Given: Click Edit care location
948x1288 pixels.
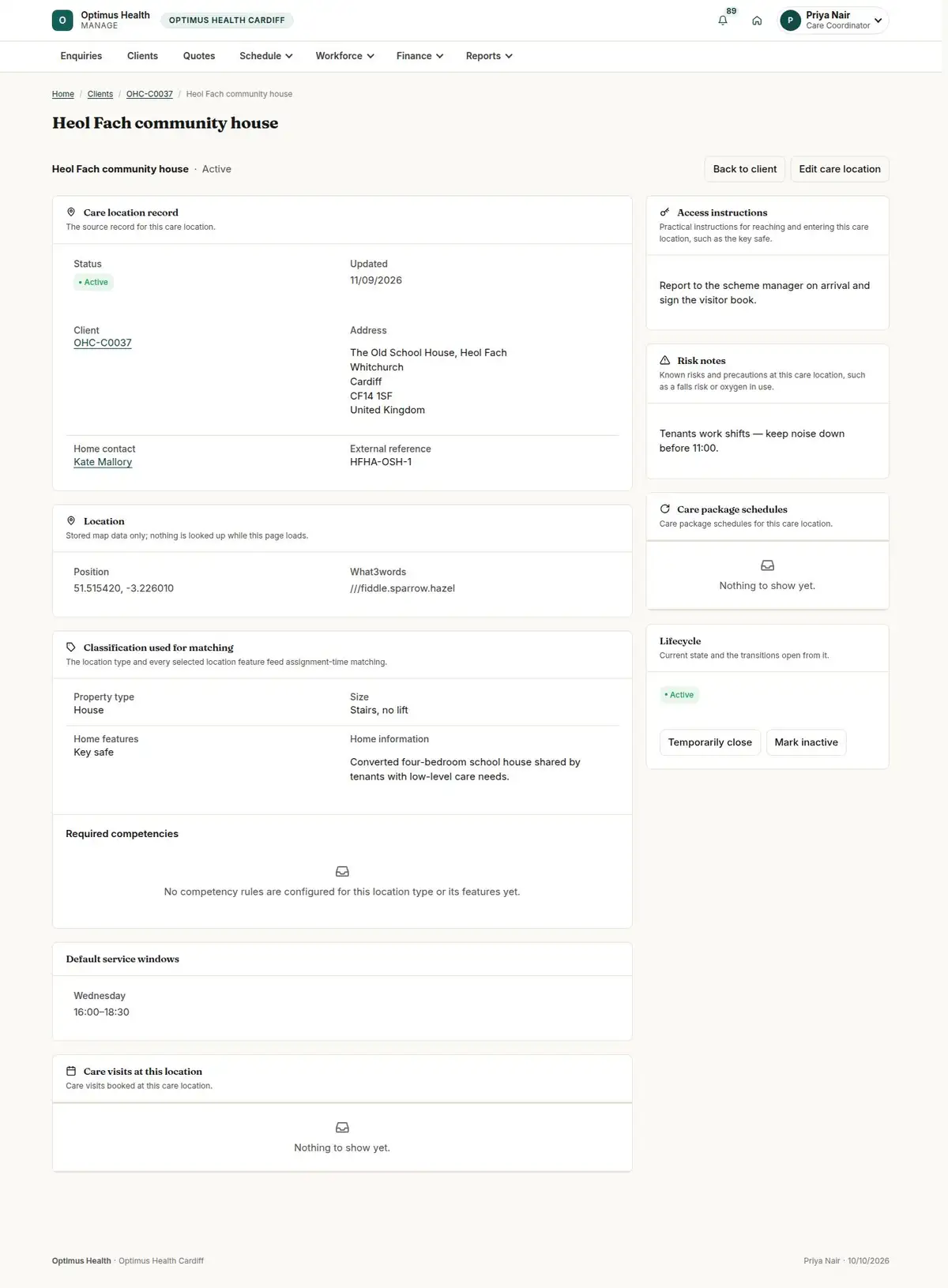Looking at the screenshot, I should [x=840, y=169].
